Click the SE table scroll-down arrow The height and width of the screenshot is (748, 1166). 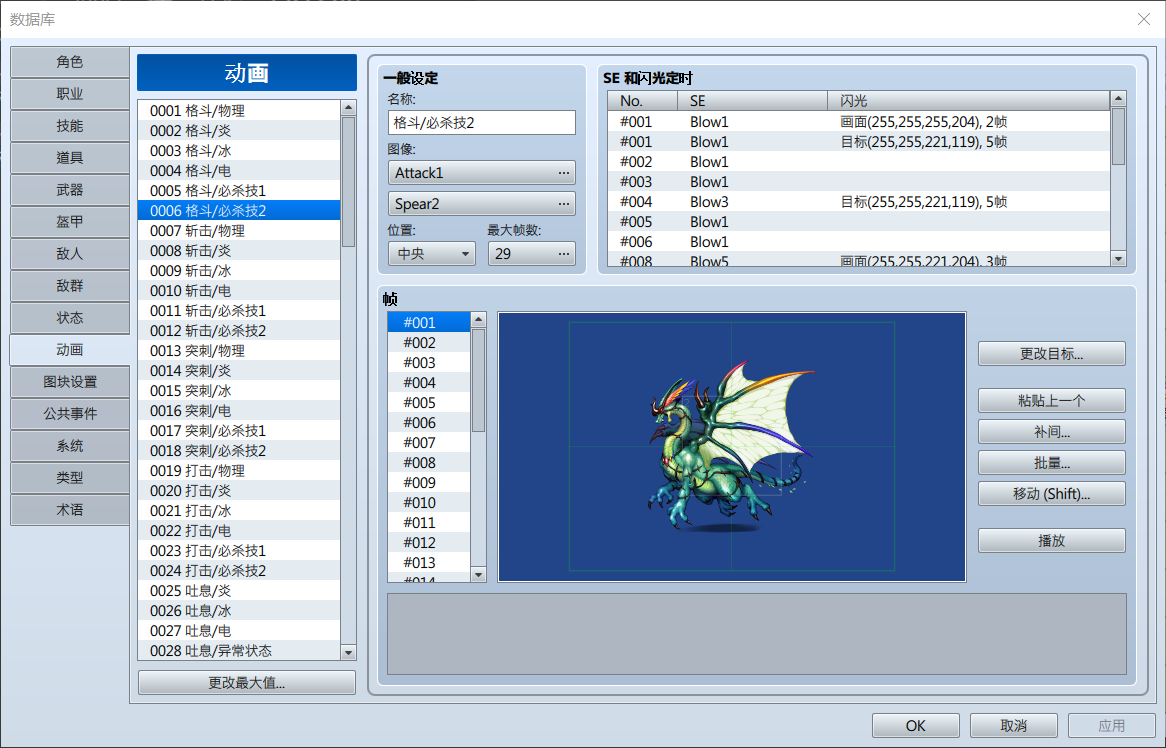(1118, 258)
